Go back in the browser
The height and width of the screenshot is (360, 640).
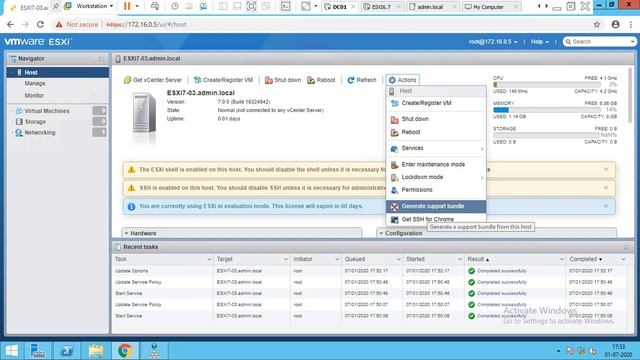tap(10, 24)
